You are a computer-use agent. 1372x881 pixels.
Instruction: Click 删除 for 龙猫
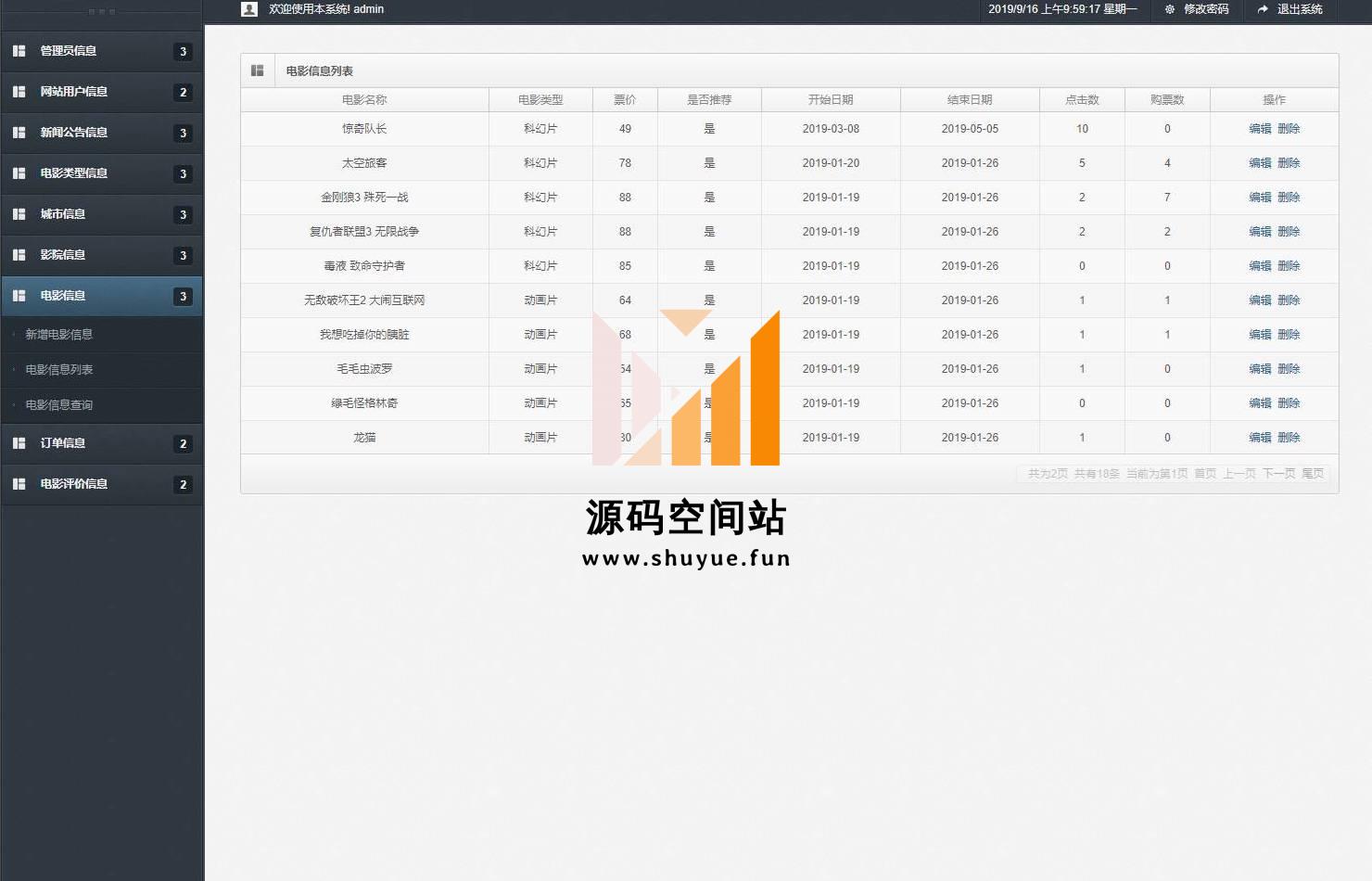pos(1289,438)
